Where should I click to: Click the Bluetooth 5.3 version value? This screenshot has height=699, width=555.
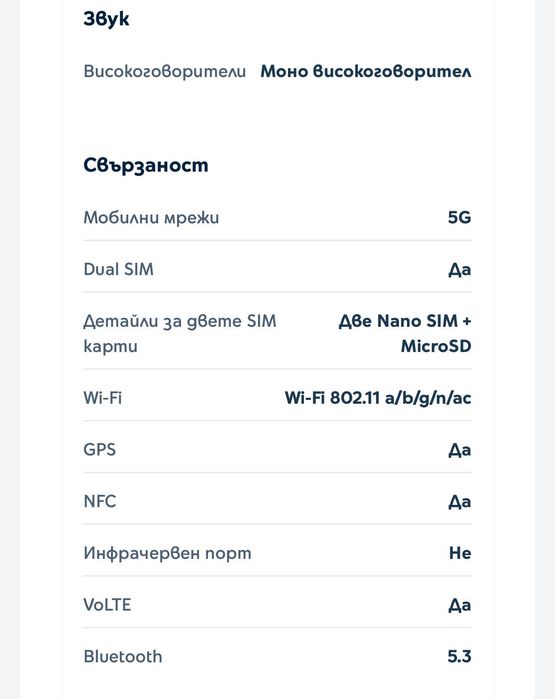pyautogui.click(x=460, y=657)
